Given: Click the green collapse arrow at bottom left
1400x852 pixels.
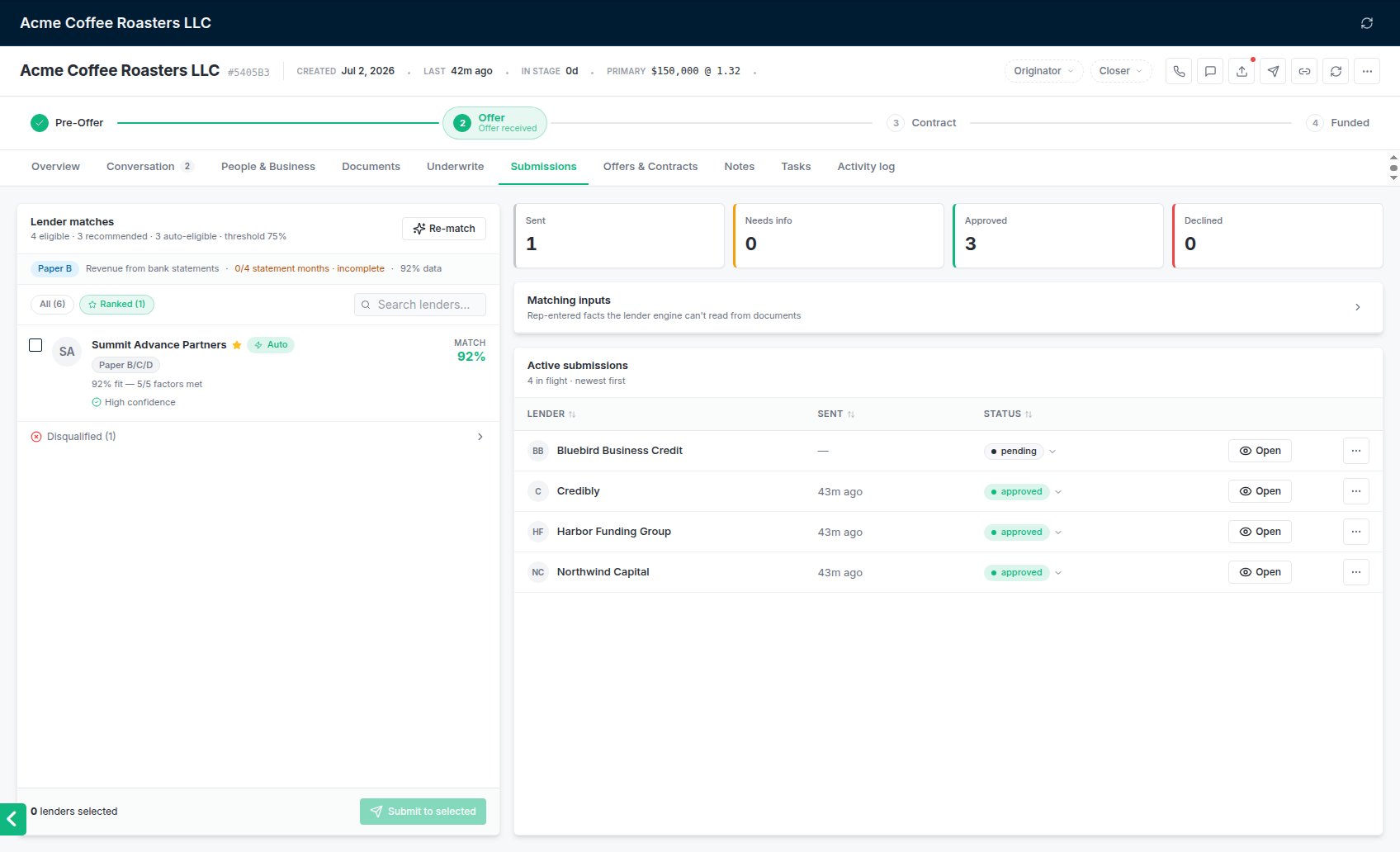Looking at the screenshot, I should click(x=12, y=819).
